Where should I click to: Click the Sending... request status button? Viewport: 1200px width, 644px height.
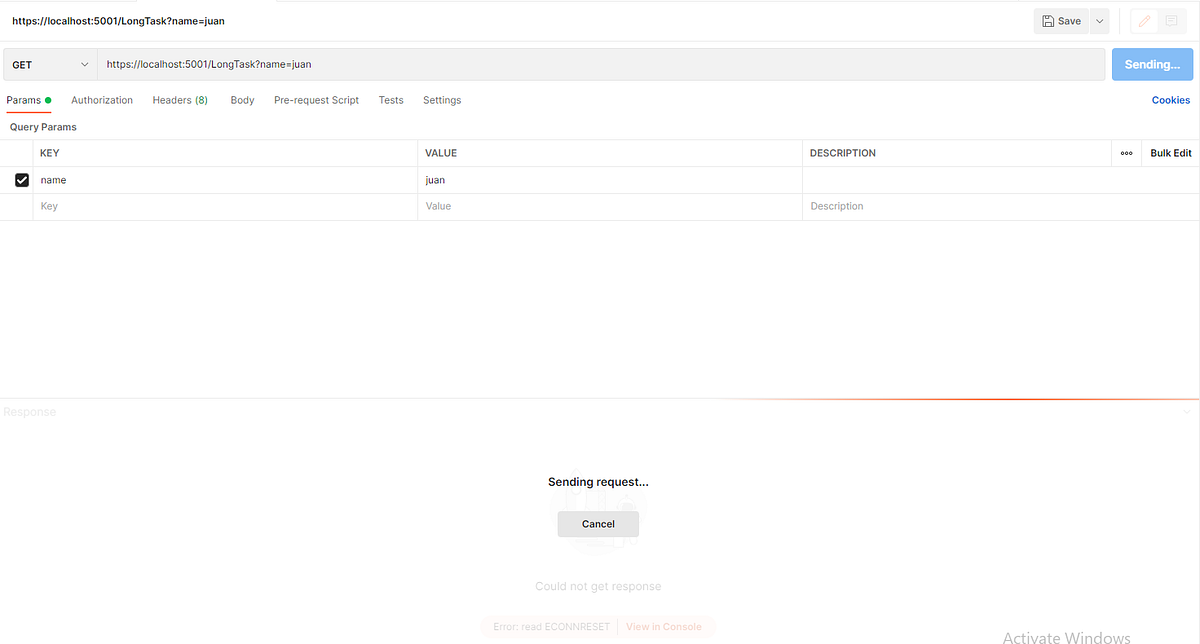click(x=1152, y=63)
